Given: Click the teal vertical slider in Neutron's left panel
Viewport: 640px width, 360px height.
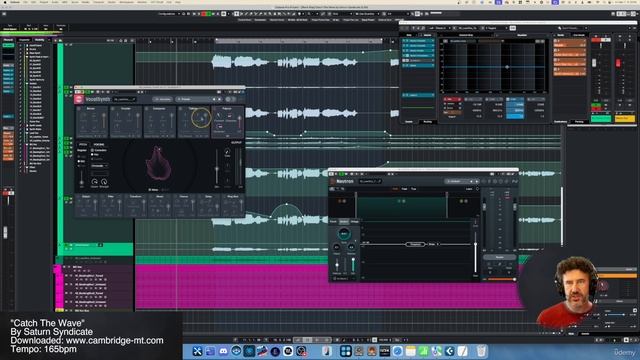Looking at the screenshot, I should click(x=353, y=265).
